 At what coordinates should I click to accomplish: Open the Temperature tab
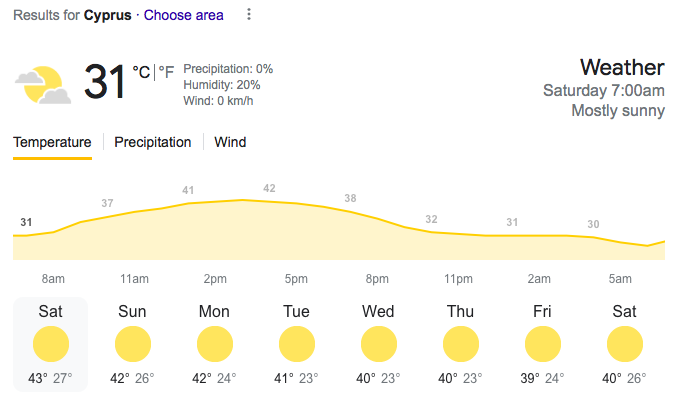52,142
